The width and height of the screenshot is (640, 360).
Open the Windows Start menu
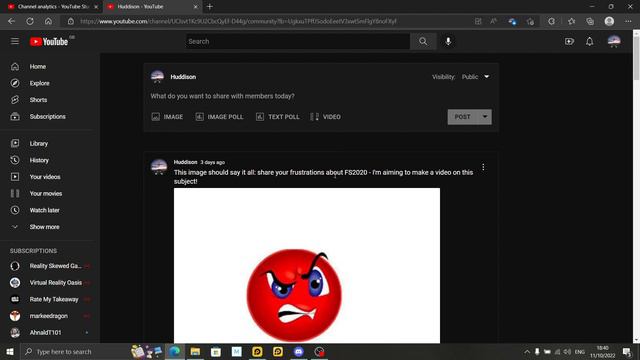pyautogui.click(x=10, y=351)
